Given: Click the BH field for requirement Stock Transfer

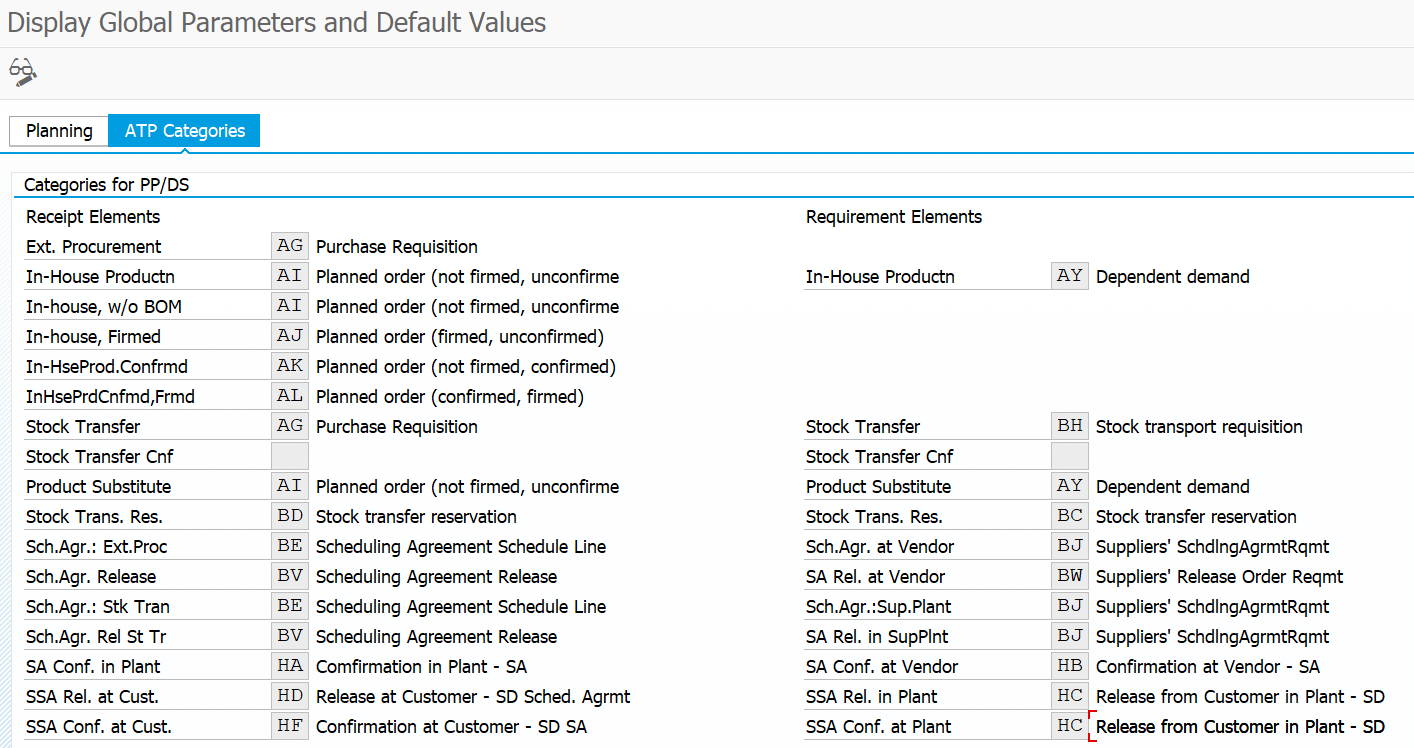Looking at the screenshot, I should pyautogui.click(x=1070, y=426).
